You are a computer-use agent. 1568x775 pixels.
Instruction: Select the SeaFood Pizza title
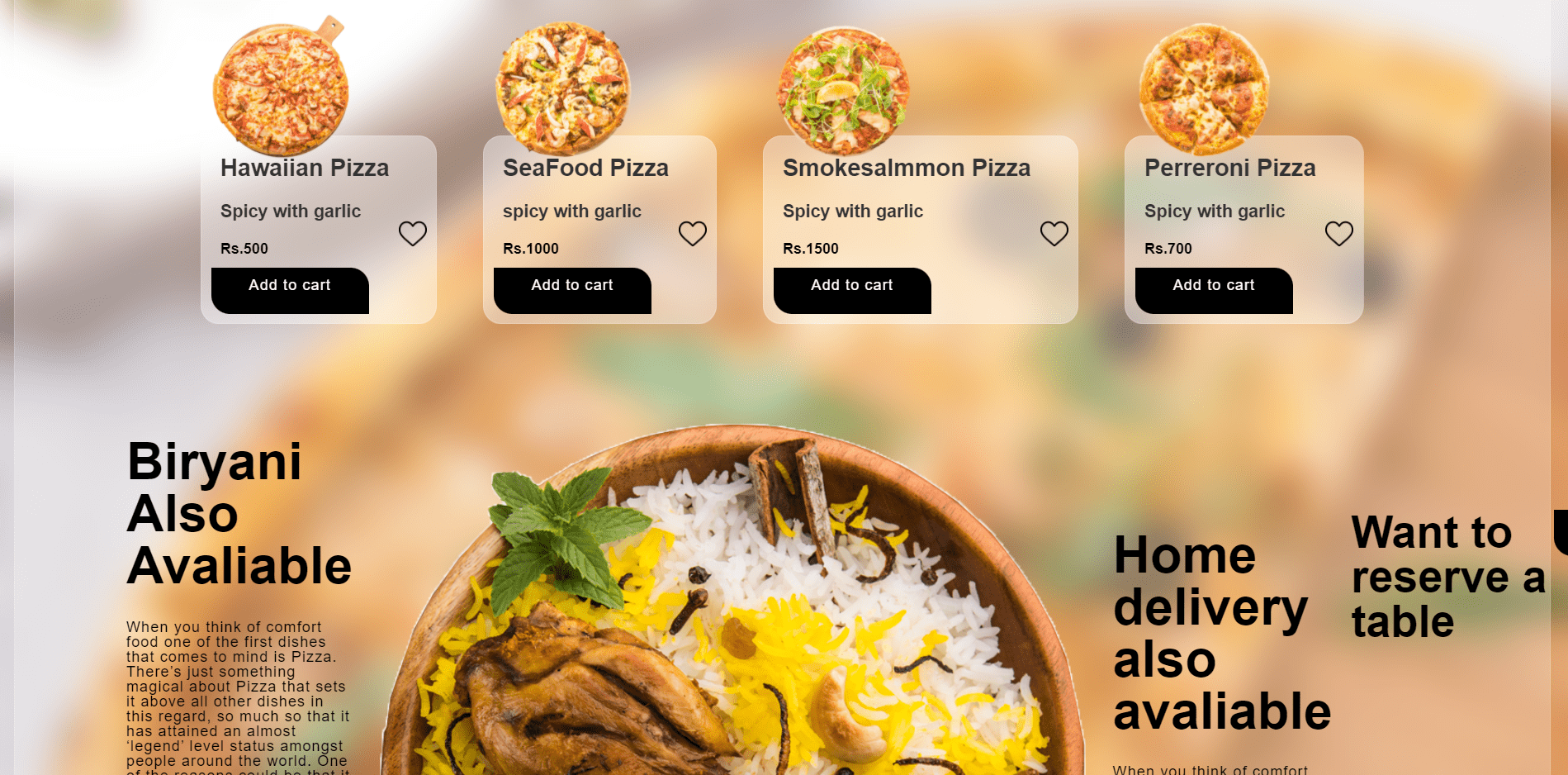coord(585,168)
